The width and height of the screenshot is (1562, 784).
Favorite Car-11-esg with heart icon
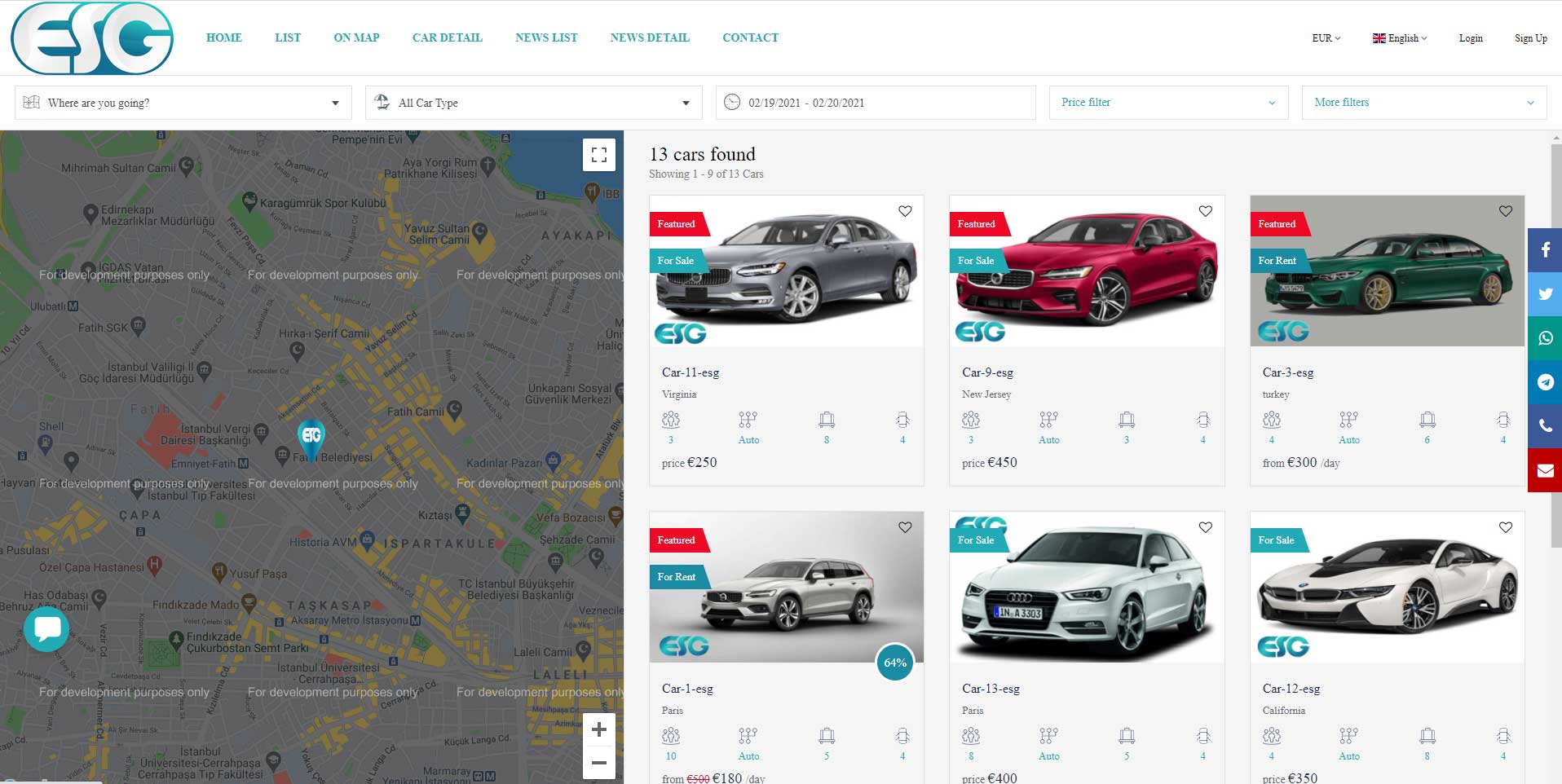point(905,211)
